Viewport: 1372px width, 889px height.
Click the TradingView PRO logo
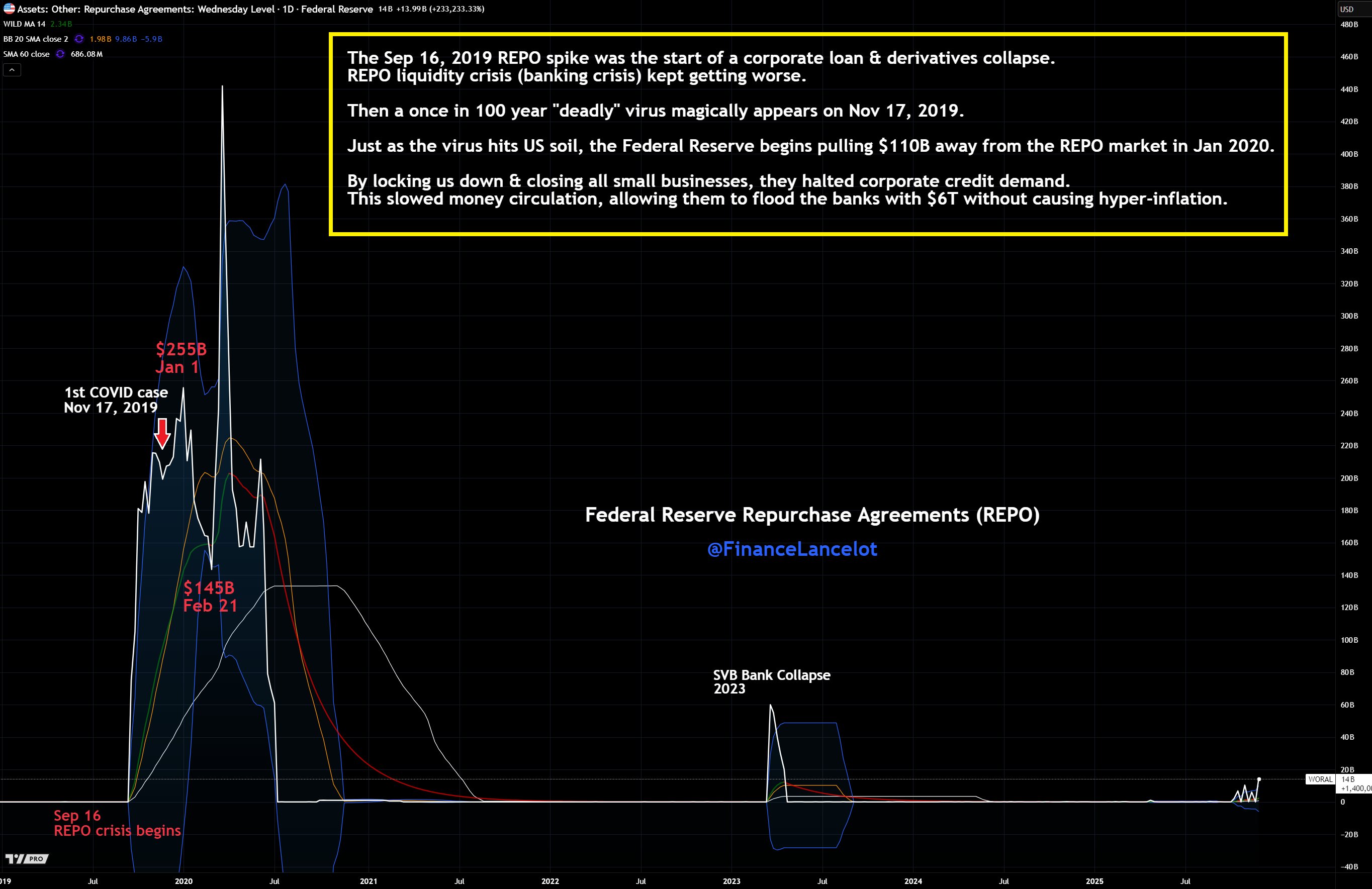[27, 859]
